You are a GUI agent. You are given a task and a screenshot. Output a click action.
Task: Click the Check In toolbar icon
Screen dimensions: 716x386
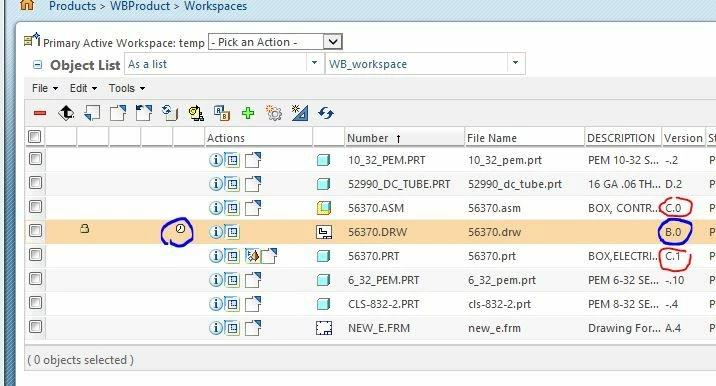(x=92, y=113)
